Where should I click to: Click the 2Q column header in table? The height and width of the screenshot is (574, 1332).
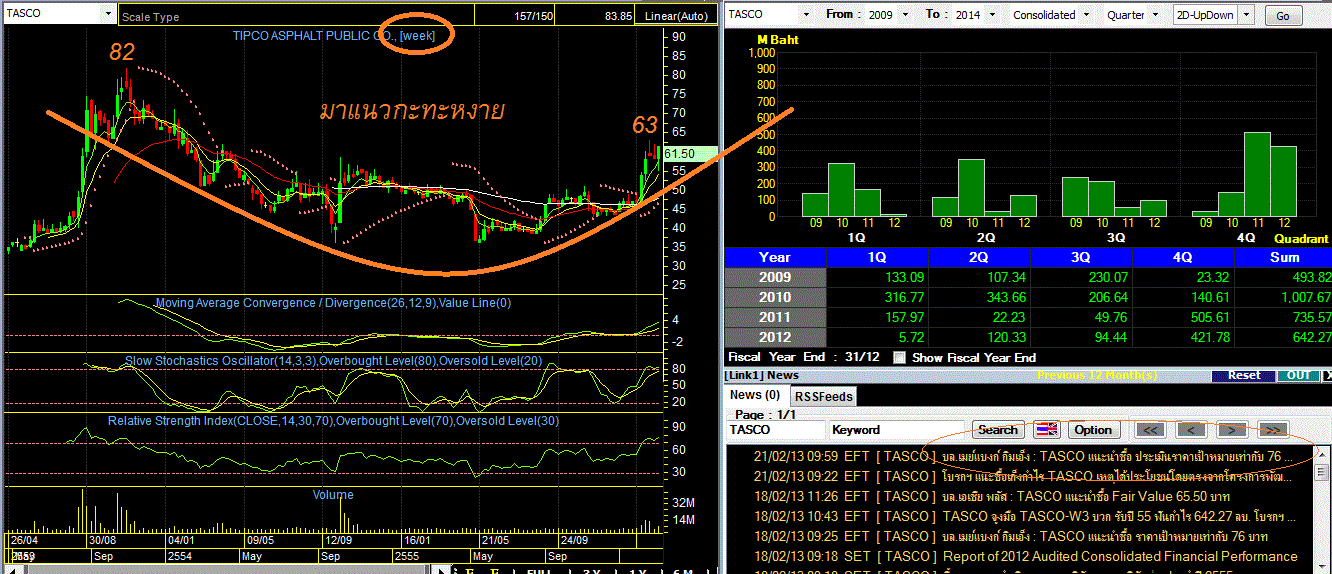(979, 257)
